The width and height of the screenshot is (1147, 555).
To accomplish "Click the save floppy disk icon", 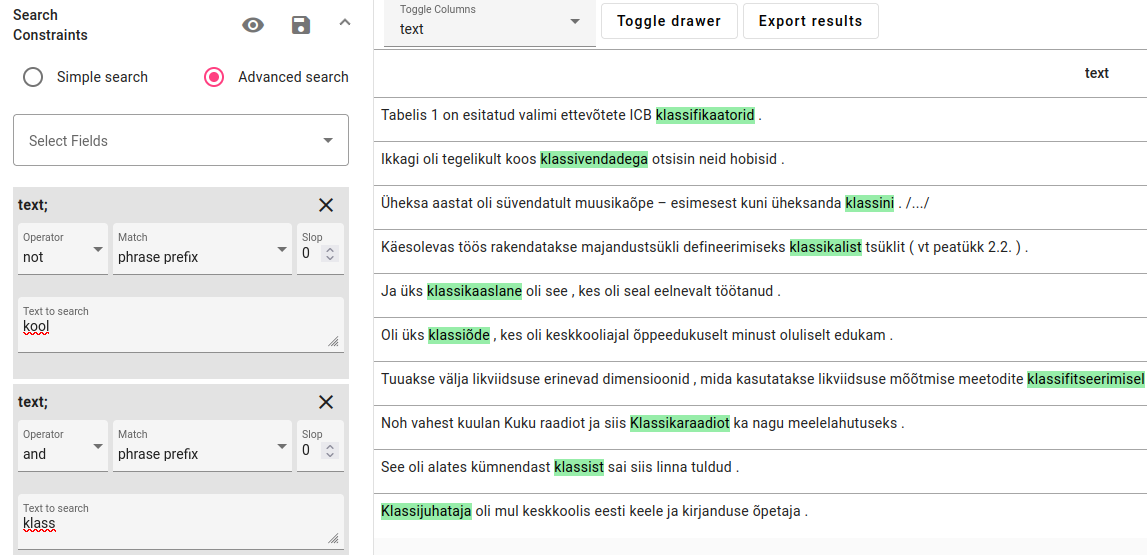I will (x=301, y=25).
